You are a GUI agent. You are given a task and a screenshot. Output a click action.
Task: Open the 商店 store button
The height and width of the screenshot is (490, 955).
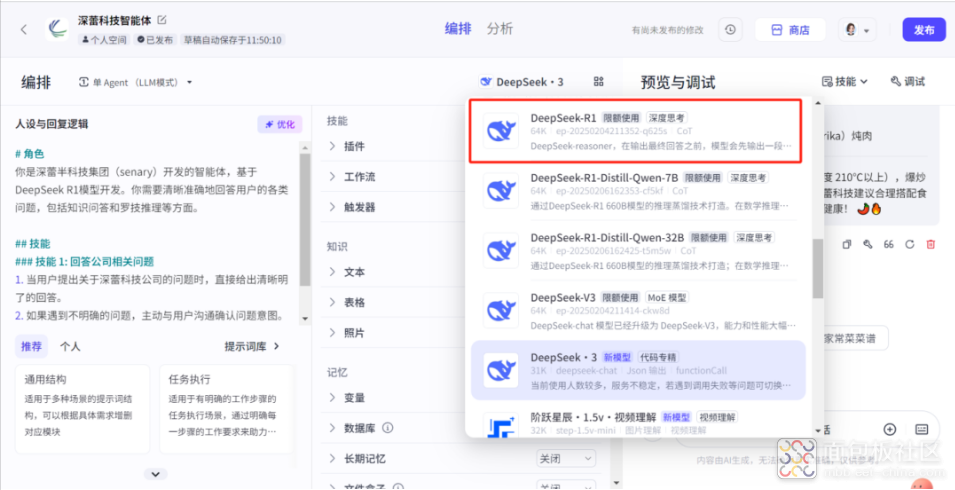[x=790, y=30]
